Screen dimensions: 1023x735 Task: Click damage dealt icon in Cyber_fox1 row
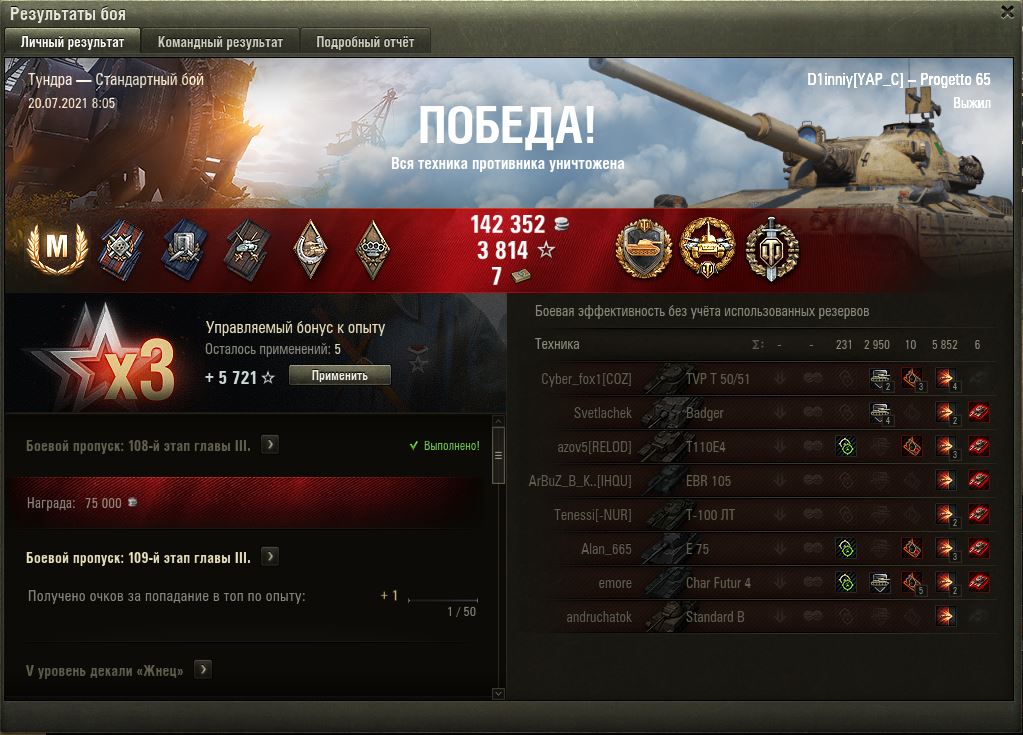pos(946,379)
